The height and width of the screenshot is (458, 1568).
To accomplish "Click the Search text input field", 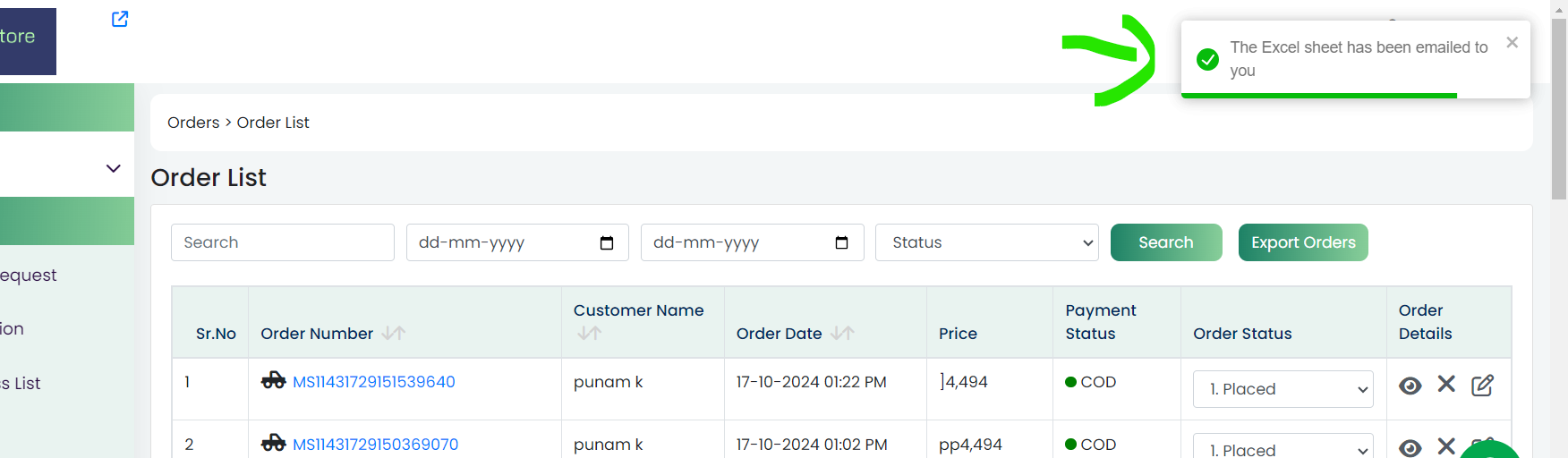I will tap(283, 242).
